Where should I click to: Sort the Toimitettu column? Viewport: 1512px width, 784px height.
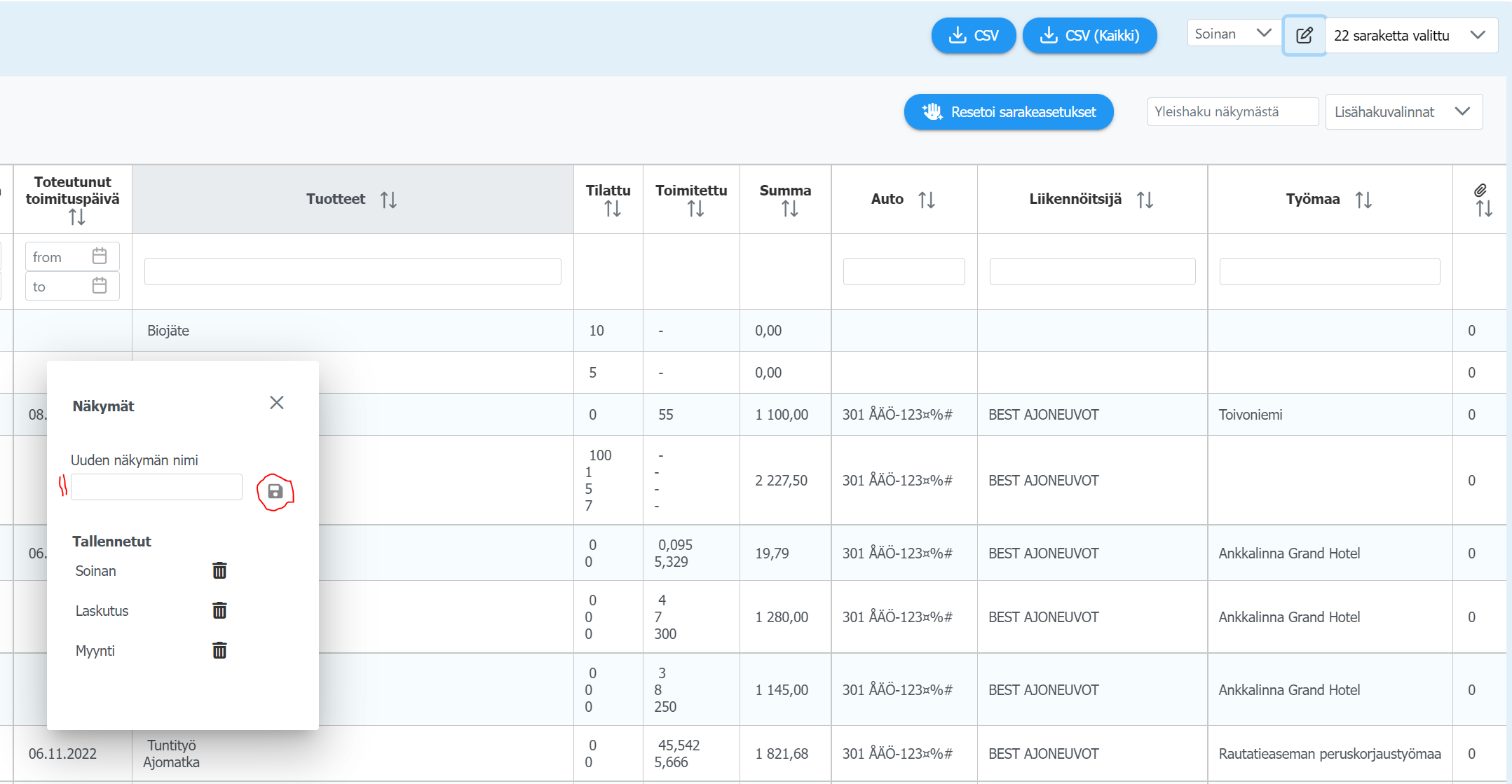tap(695, 208)
